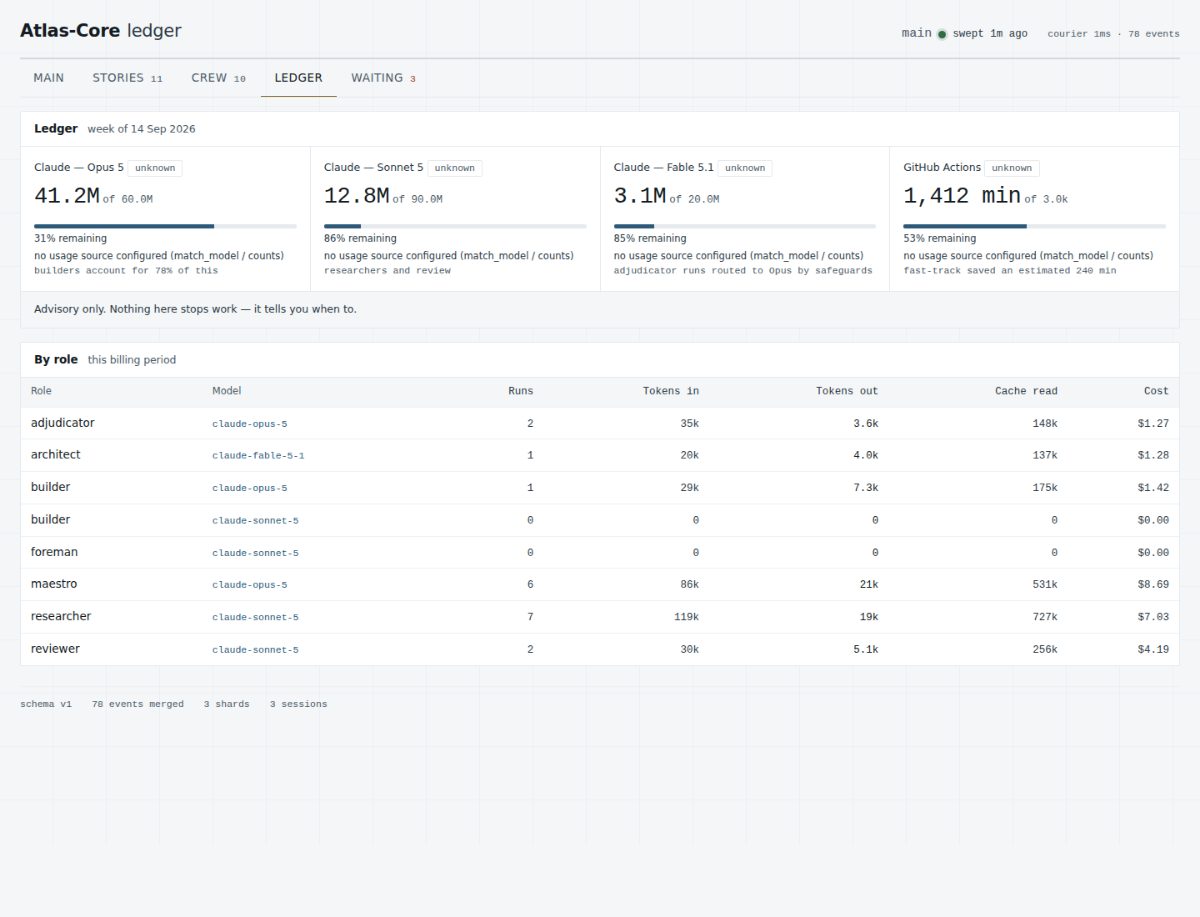Switch to the STORIES tab

(127, 78)
